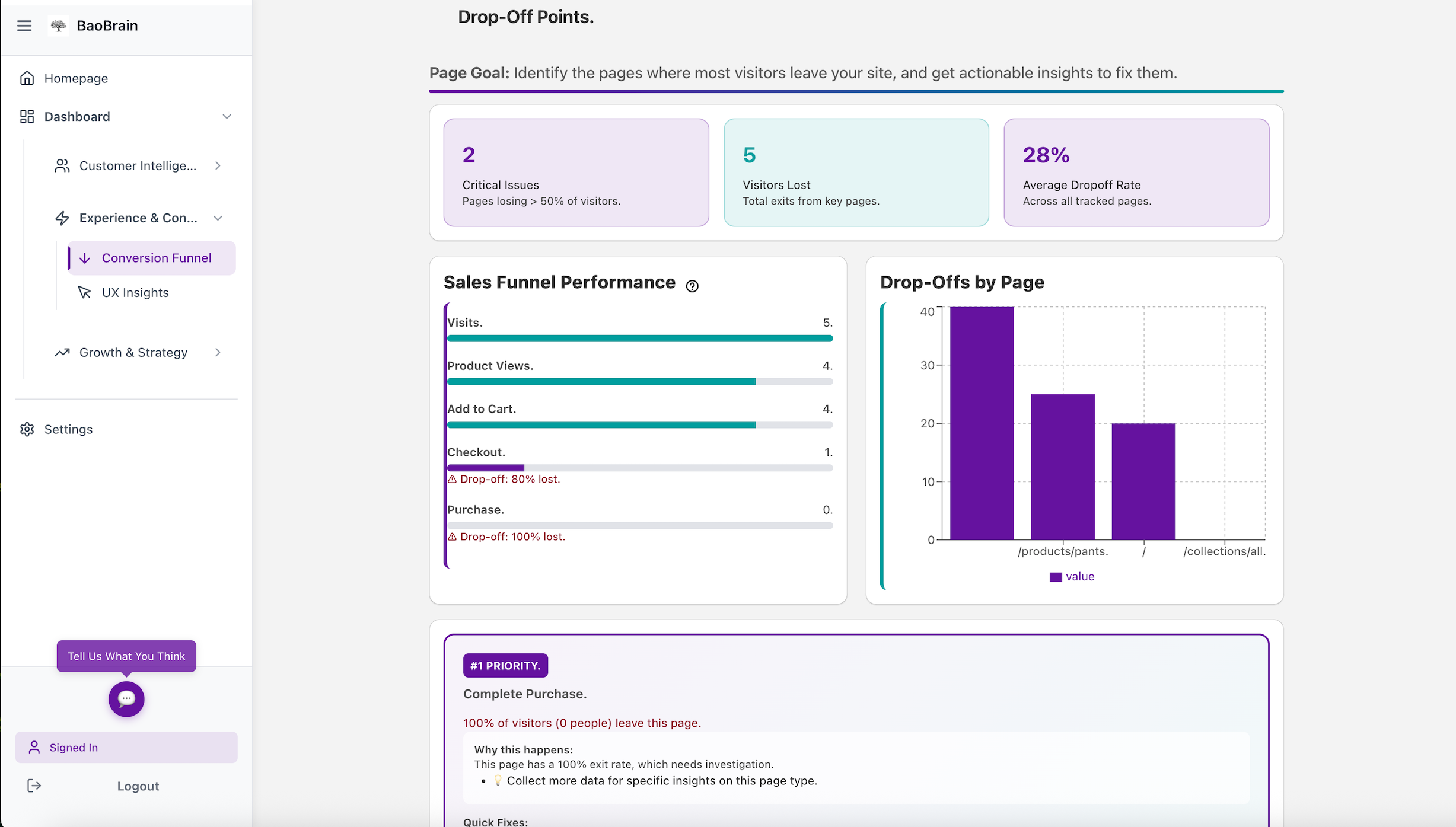Click the Signed In account button
The image size is (1456, 827).
126,747
